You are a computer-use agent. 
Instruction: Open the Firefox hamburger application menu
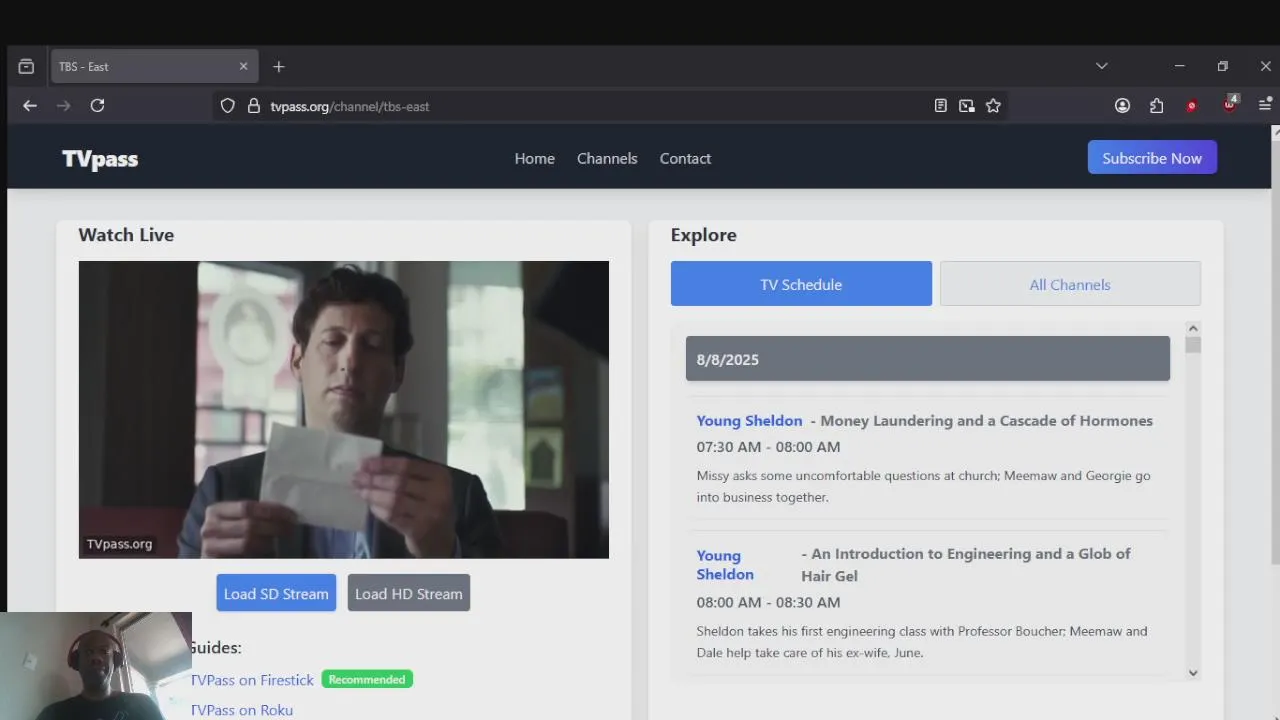pos(1265,105)
